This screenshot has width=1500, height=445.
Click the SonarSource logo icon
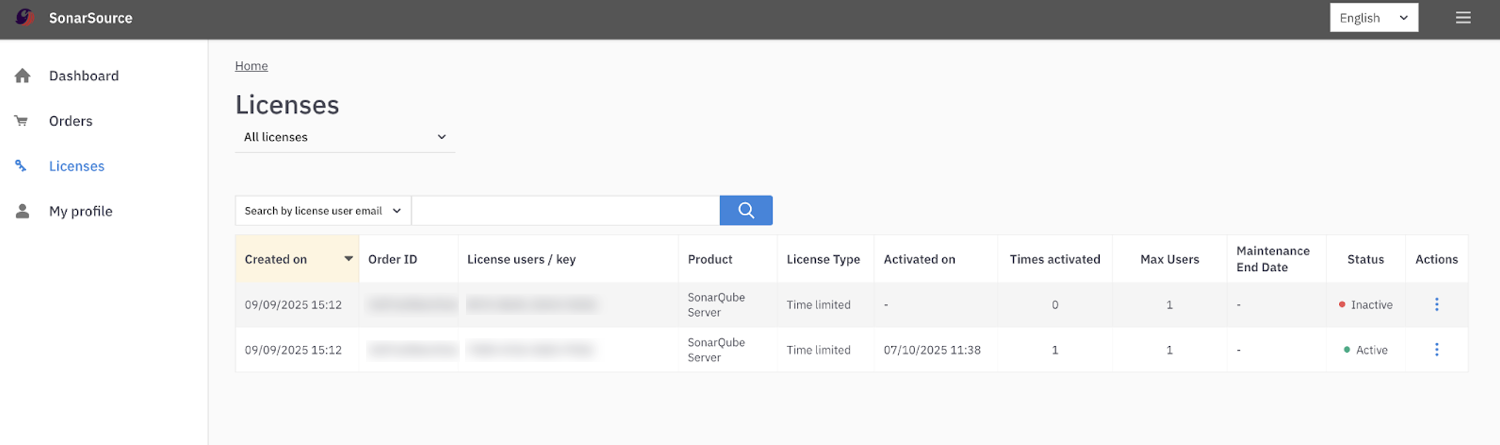tap(24, 18)
